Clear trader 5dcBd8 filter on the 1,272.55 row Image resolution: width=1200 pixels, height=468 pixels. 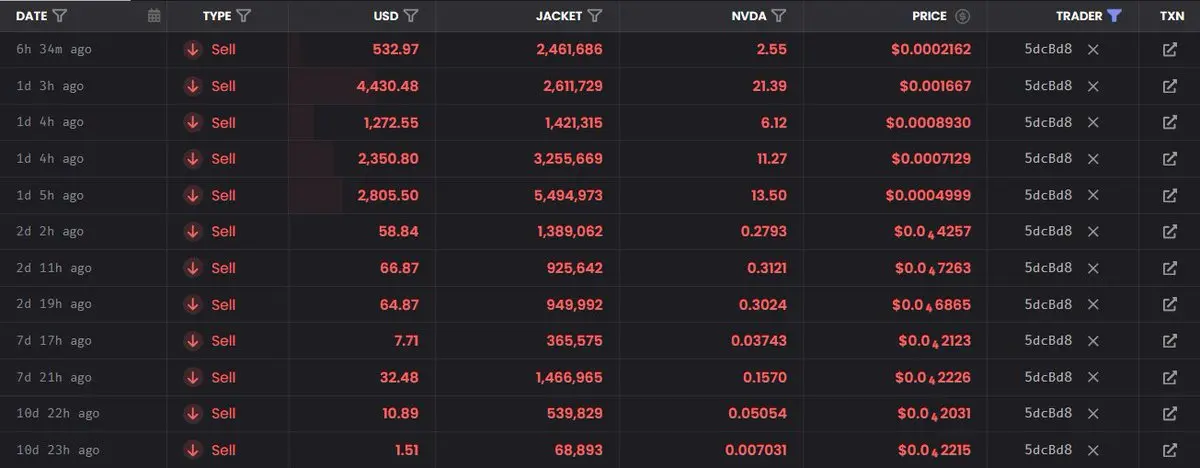point(1093,122)
